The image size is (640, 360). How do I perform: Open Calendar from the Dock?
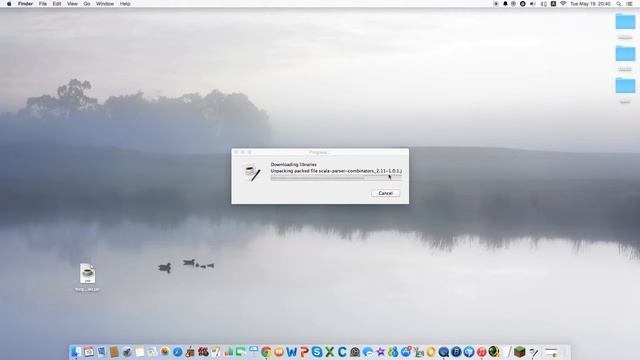[x=89, y=351]
